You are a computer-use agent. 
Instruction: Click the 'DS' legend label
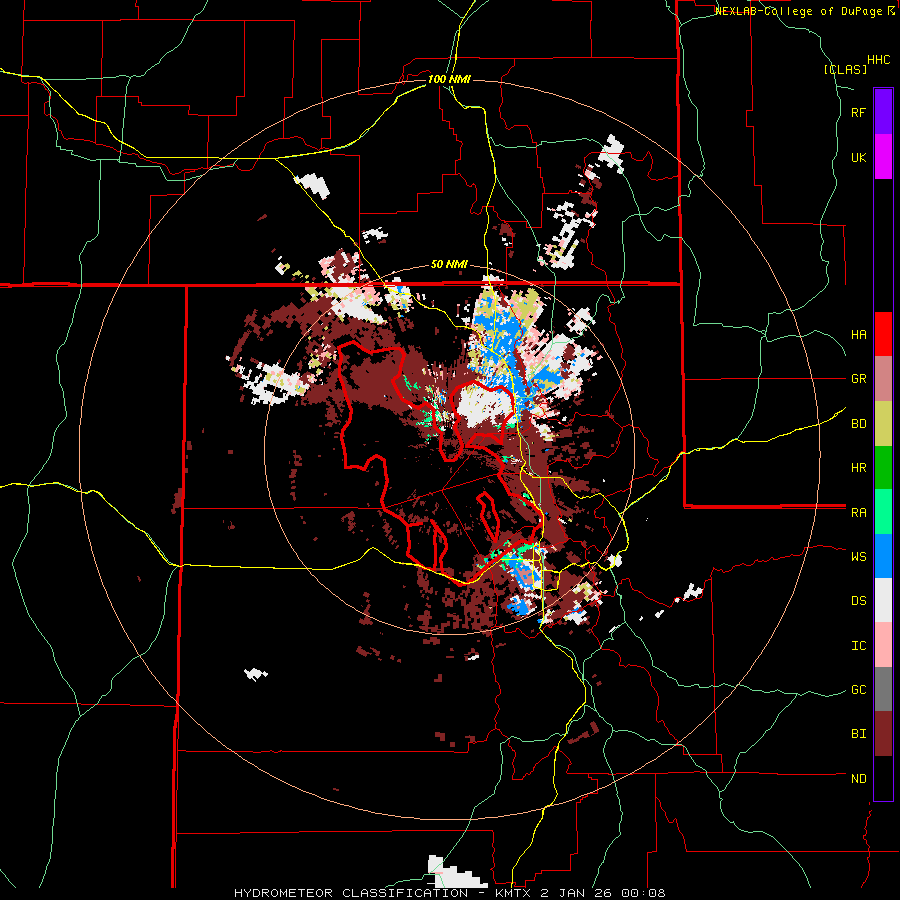859,601
